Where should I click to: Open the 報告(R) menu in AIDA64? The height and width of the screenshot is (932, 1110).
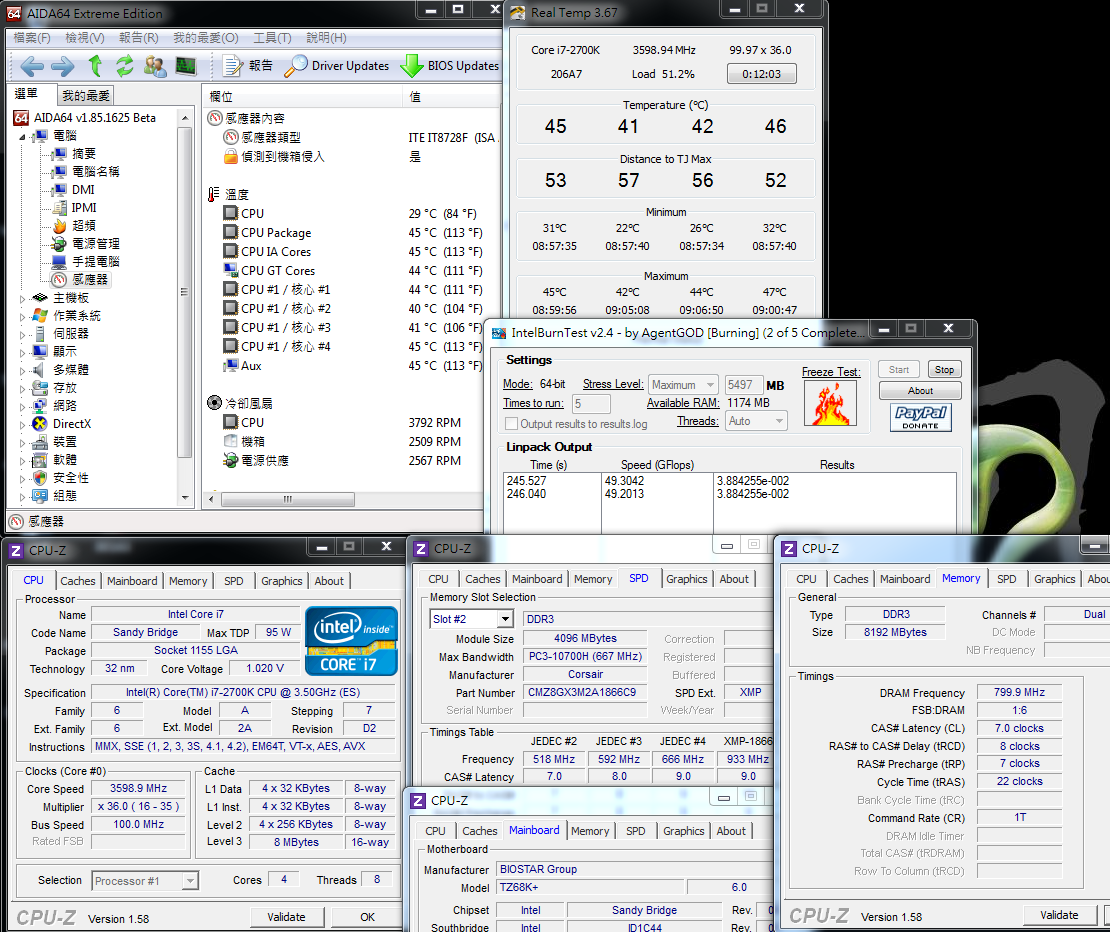tap(139, 38)
